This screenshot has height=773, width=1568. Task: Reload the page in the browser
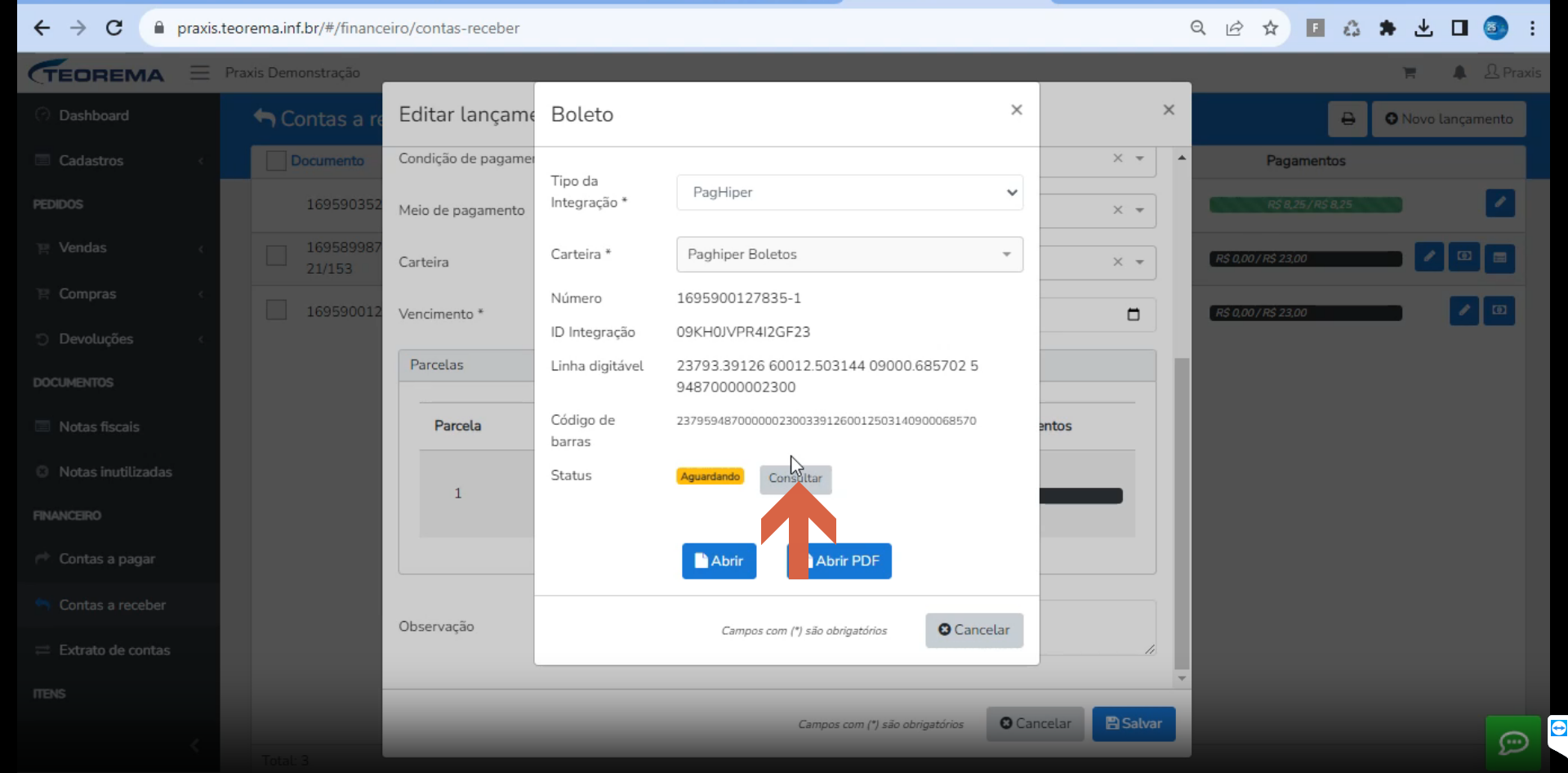(114, 28)
